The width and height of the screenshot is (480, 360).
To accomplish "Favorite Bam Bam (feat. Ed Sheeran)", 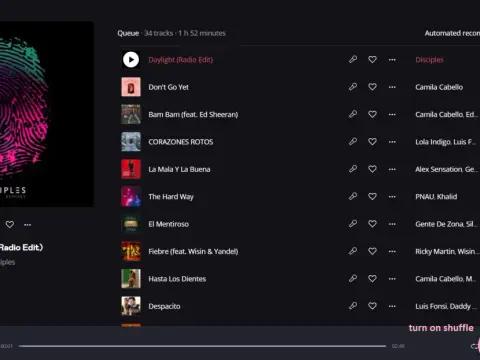I will click(372, 114).
